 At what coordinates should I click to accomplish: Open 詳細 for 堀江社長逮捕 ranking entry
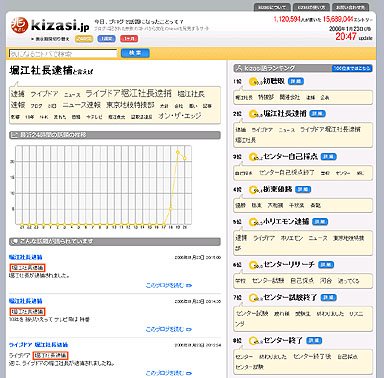coord(317,114)
